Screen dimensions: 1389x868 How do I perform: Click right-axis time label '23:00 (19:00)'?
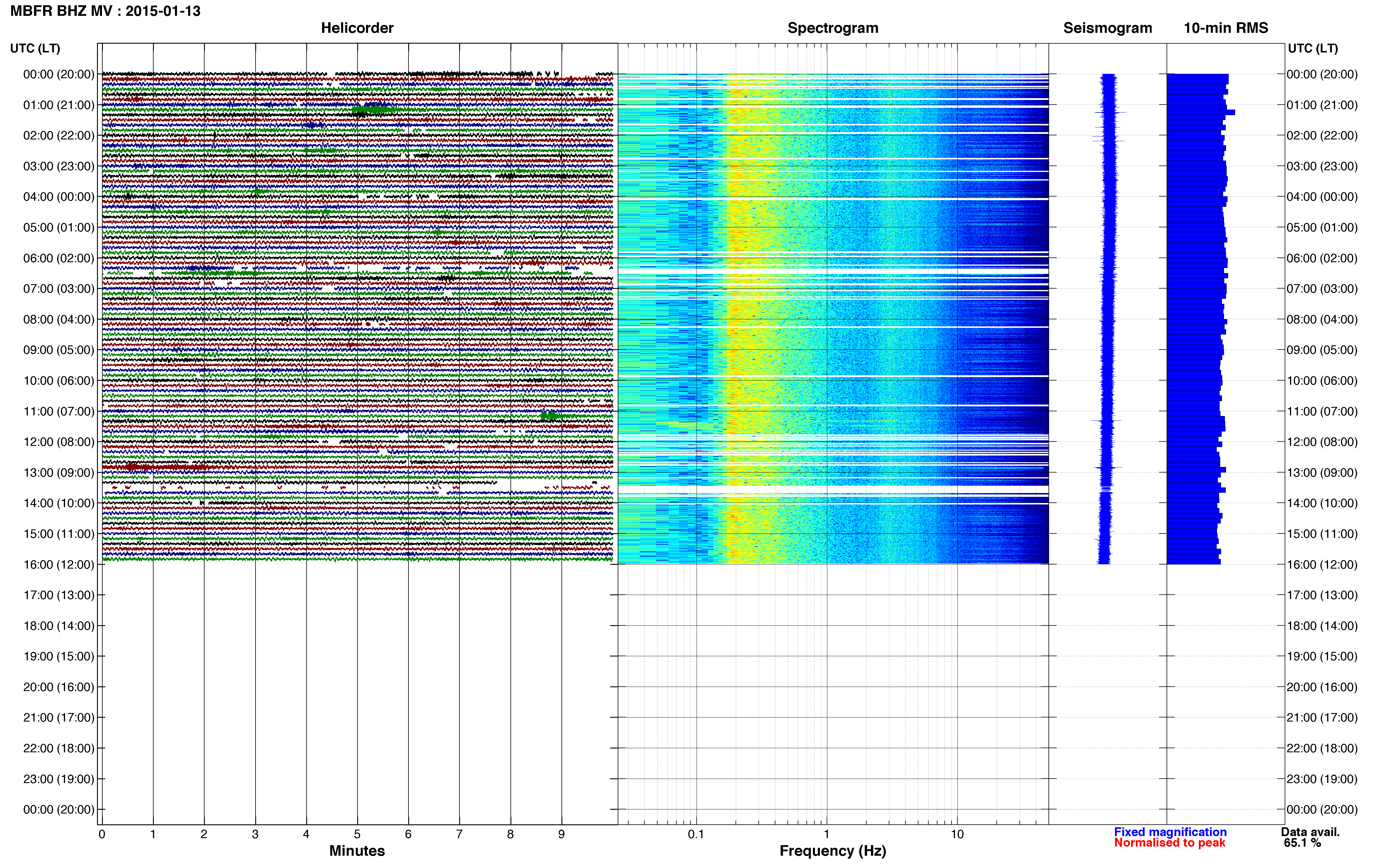point(1322,779)
